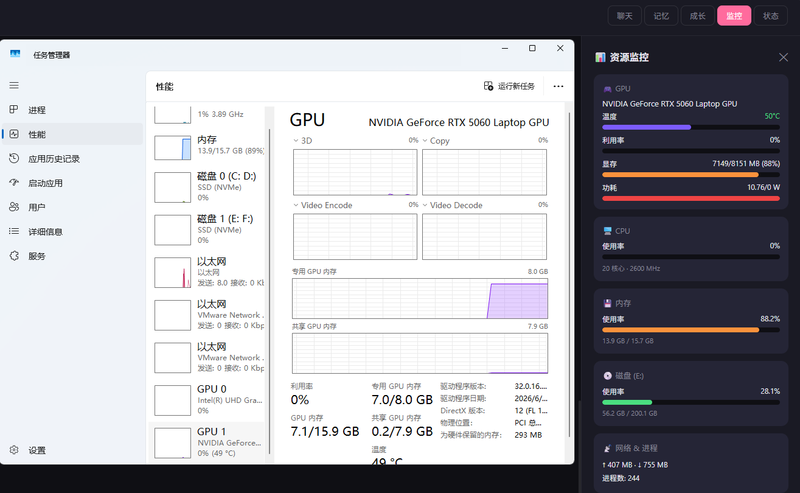800x493 pixels.
Task: Click the 56.2 GB / 200.1 GB disk text
Action: point(630,413)
